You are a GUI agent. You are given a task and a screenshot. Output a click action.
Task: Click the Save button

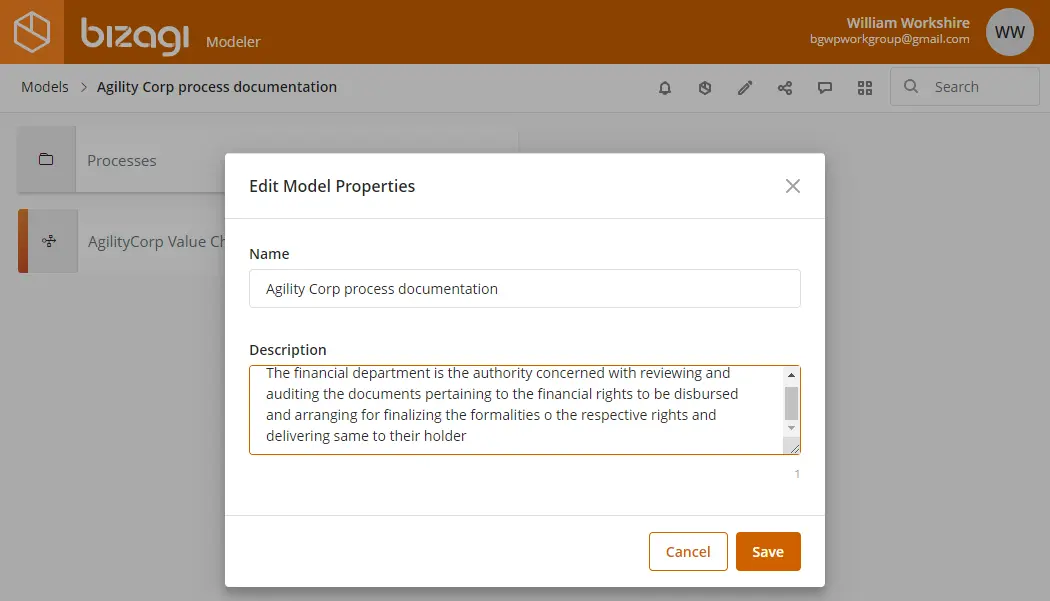pos(768,551)
